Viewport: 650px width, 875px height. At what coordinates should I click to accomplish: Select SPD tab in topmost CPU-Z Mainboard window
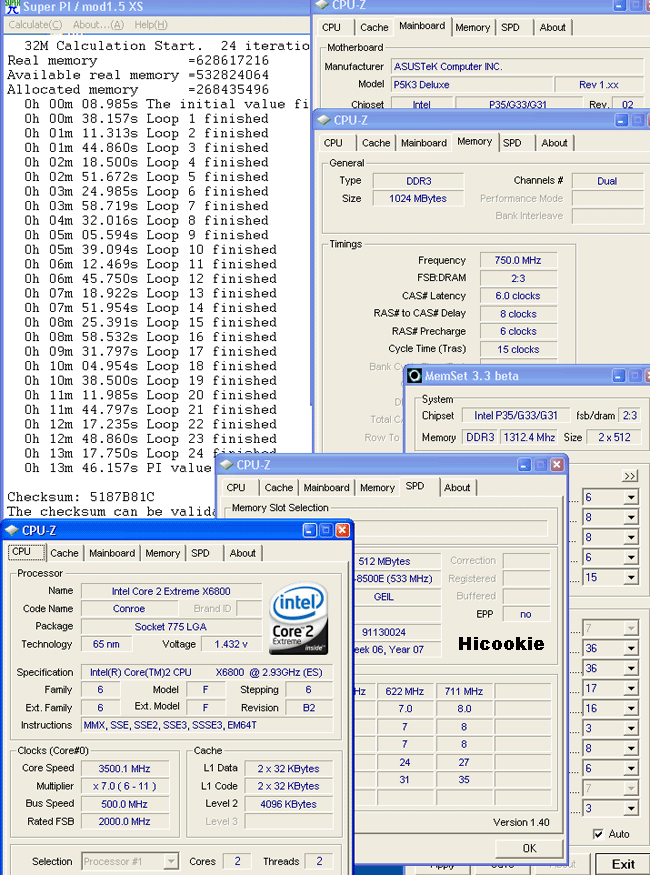pyautogui.click(x=511, y=27)
